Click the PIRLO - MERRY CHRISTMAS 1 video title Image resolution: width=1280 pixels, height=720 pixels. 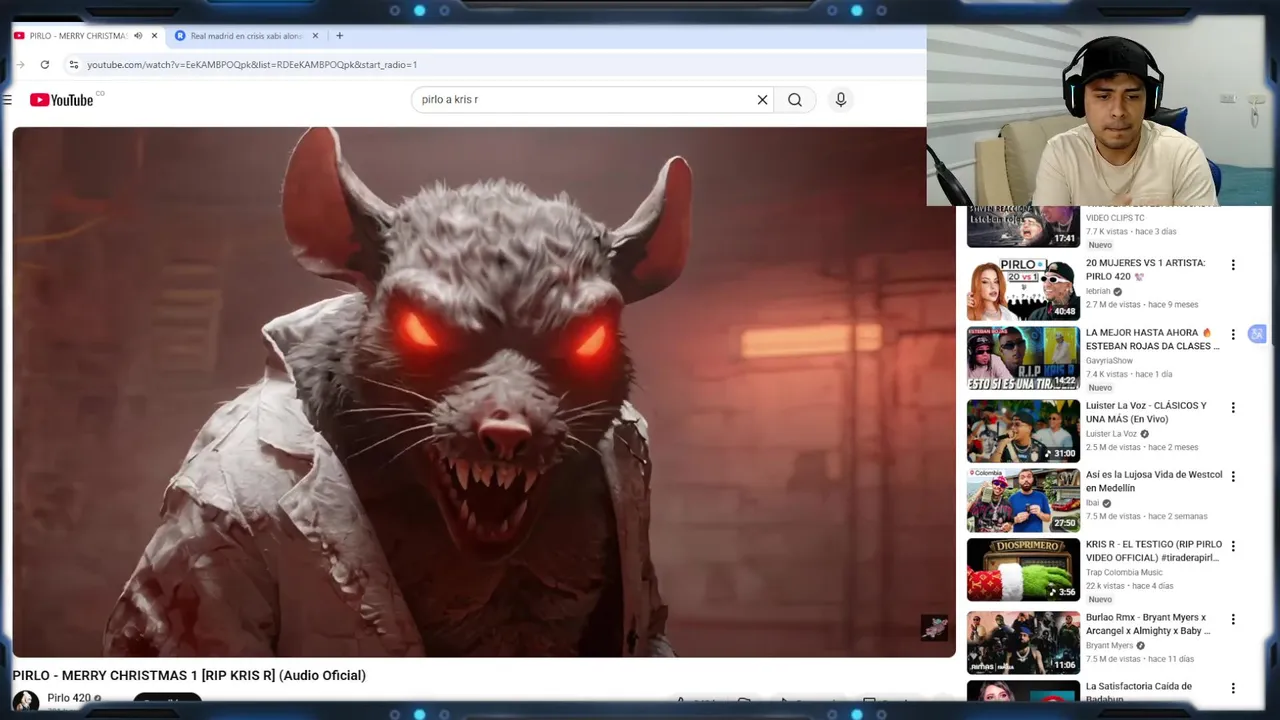189,676
